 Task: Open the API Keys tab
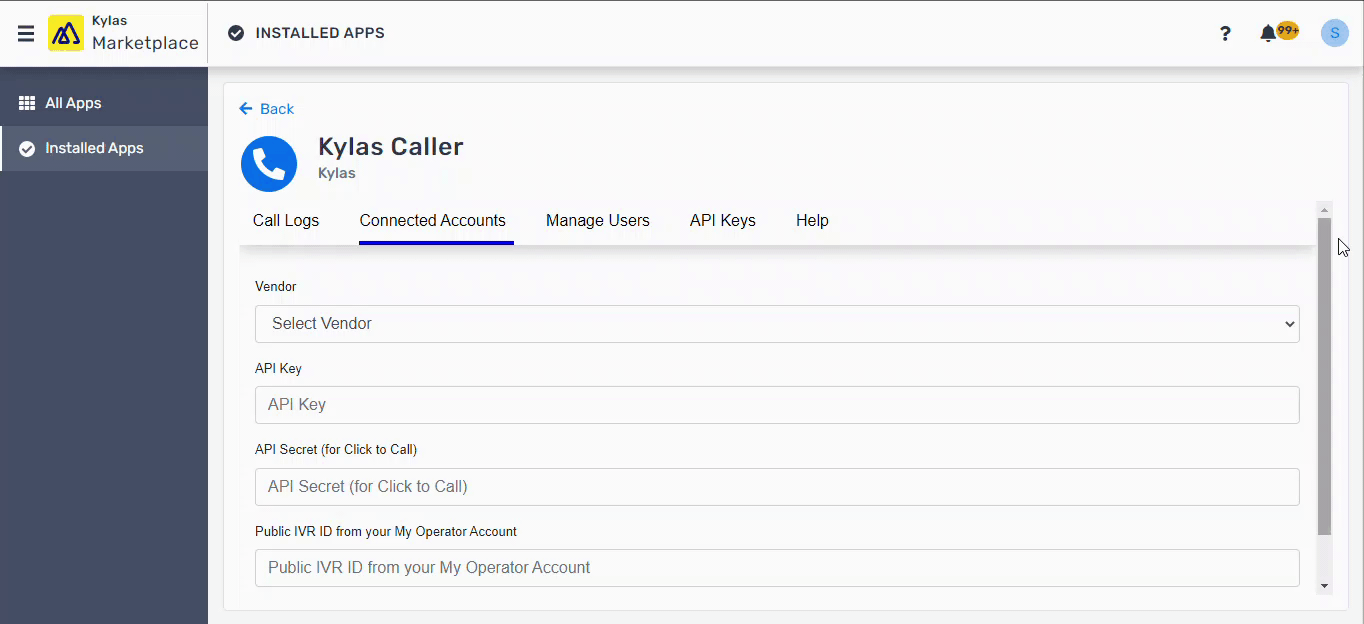point(723,221)
